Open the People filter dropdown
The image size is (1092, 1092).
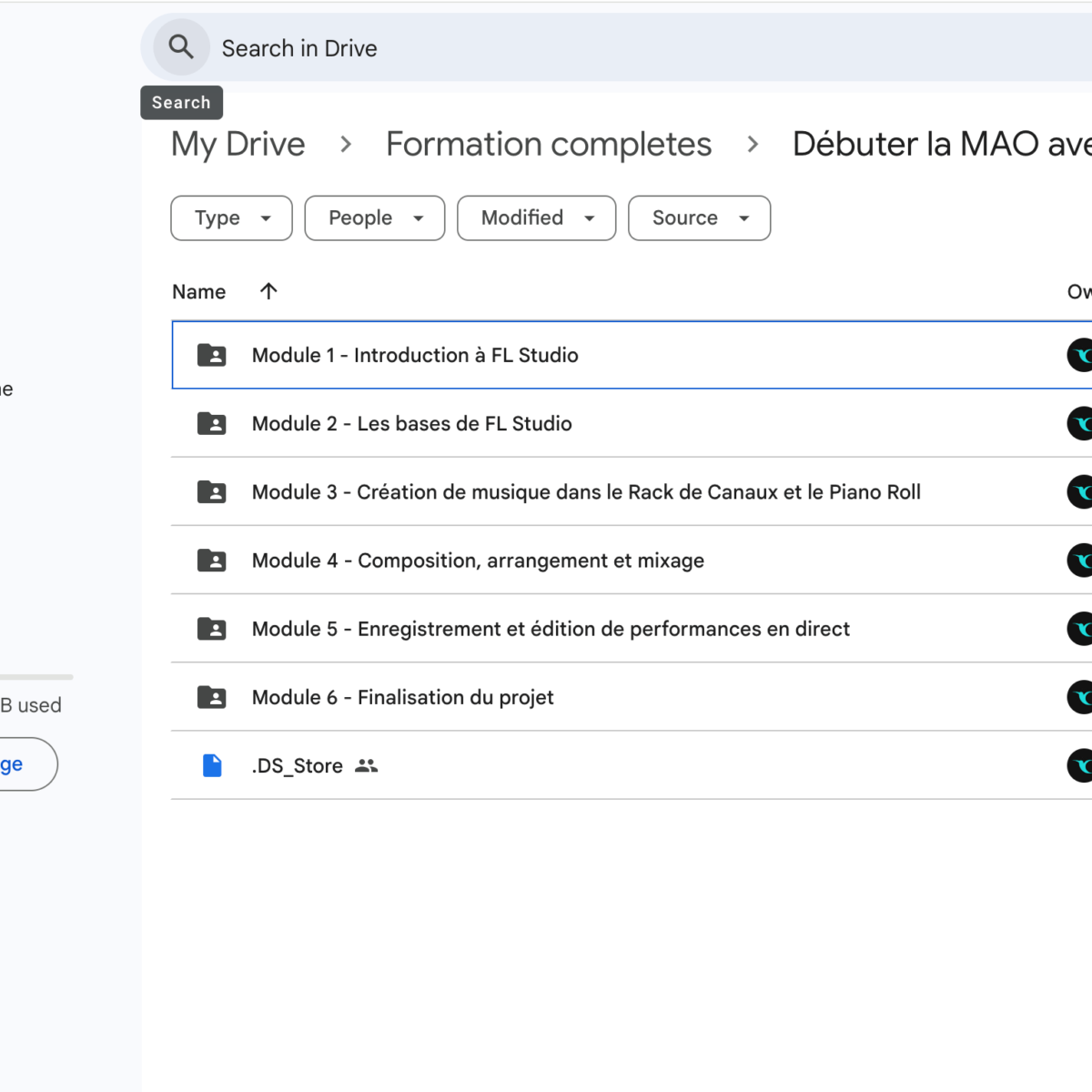click(x=375, y=218)
